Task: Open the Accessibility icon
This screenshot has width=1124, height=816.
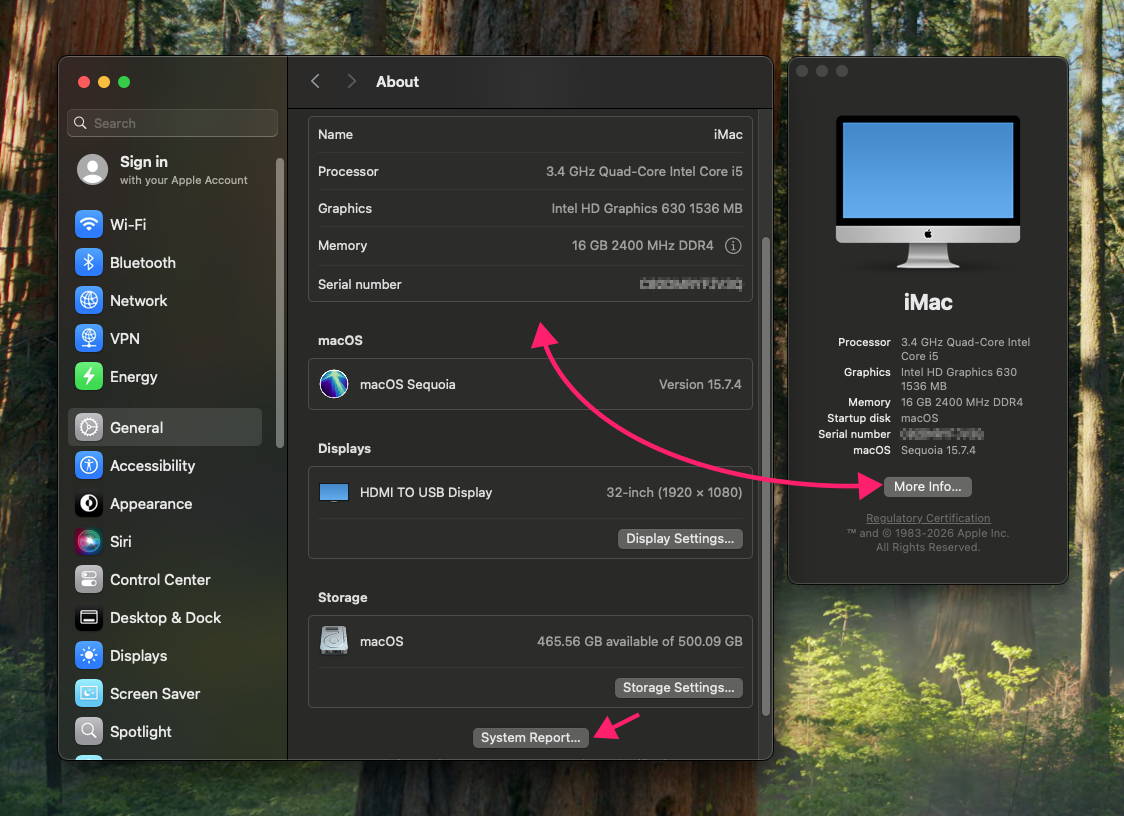Action: click(89, 465)
